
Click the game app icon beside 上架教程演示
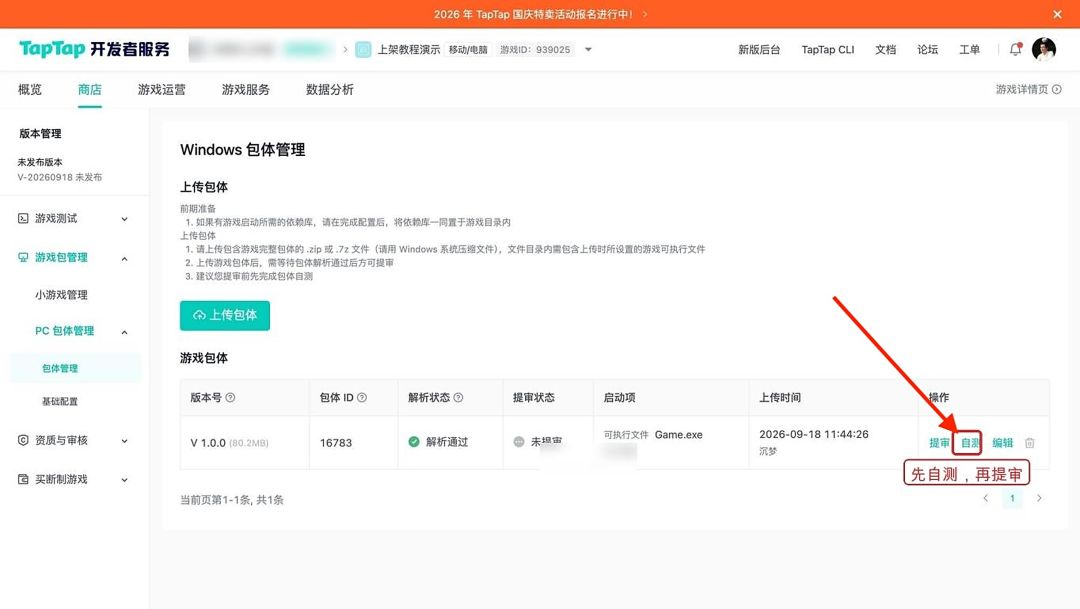click(x=363, y=50)
